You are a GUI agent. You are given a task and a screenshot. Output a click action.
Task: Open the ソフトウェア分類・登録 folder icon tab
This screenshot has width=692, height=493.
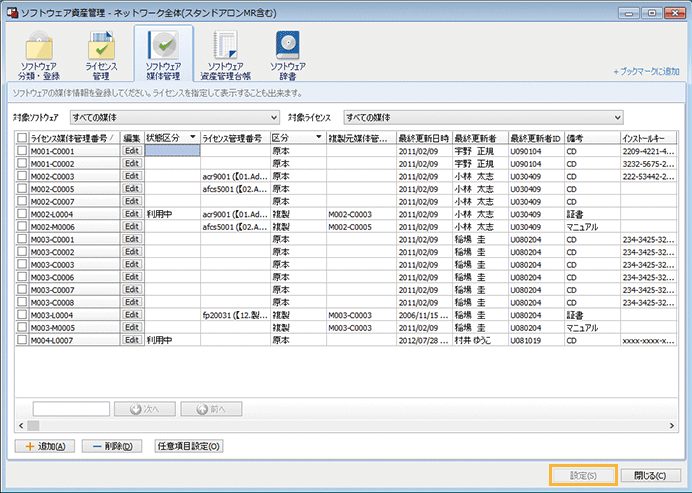(x=39, y=55)
